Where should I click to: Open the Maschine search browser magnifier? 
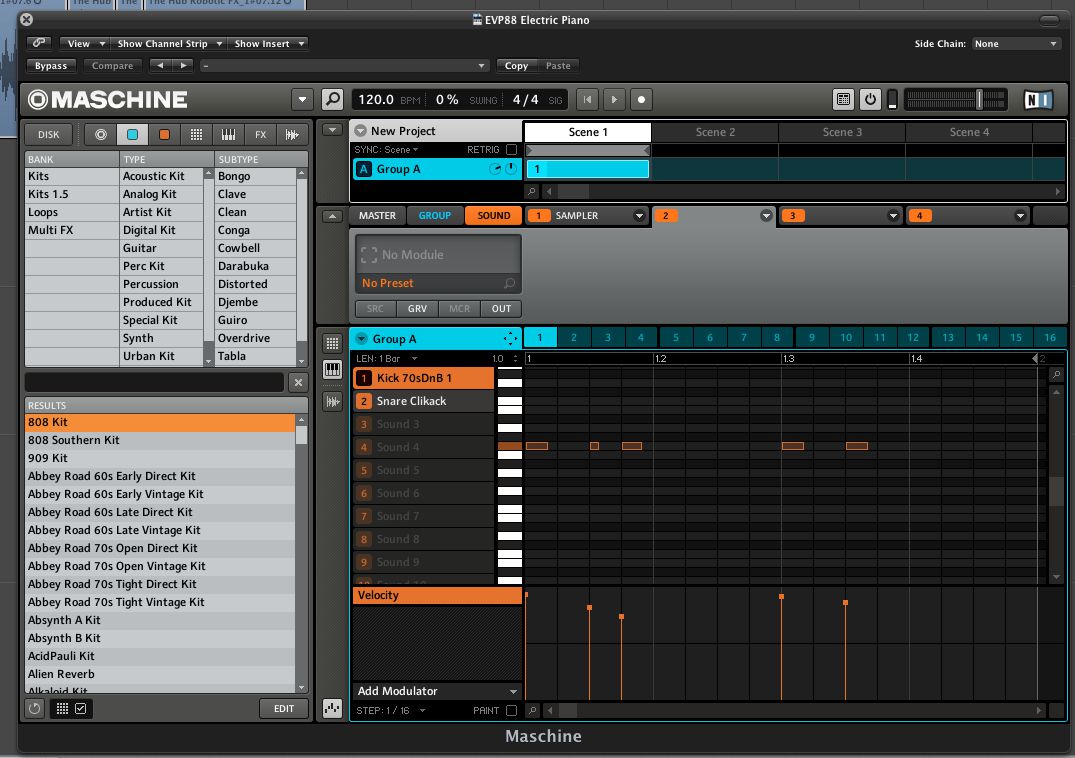tap(333, 99)
